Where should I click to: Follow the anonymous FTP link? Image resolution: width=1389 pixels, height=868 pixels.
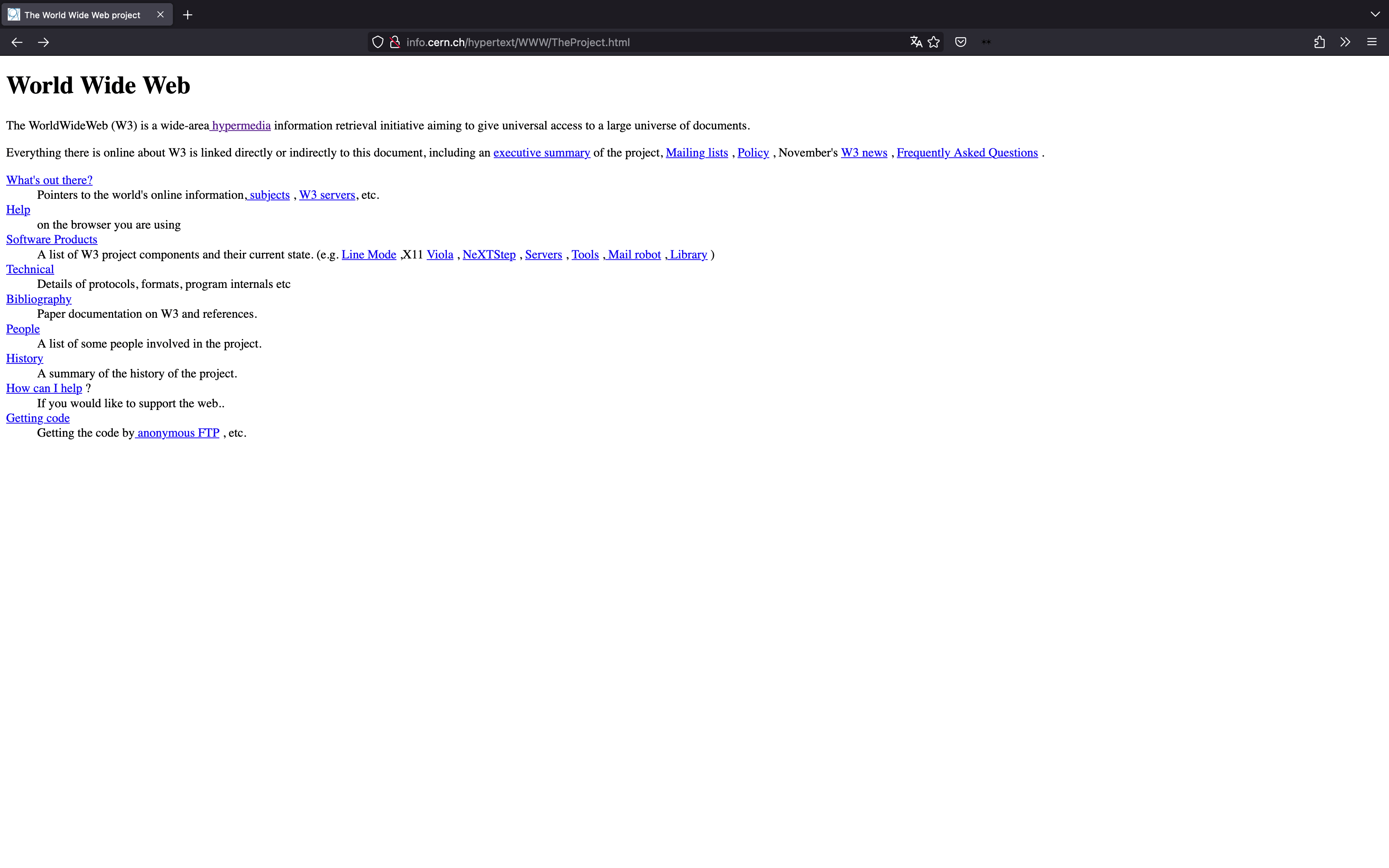[x=178, y=433]
